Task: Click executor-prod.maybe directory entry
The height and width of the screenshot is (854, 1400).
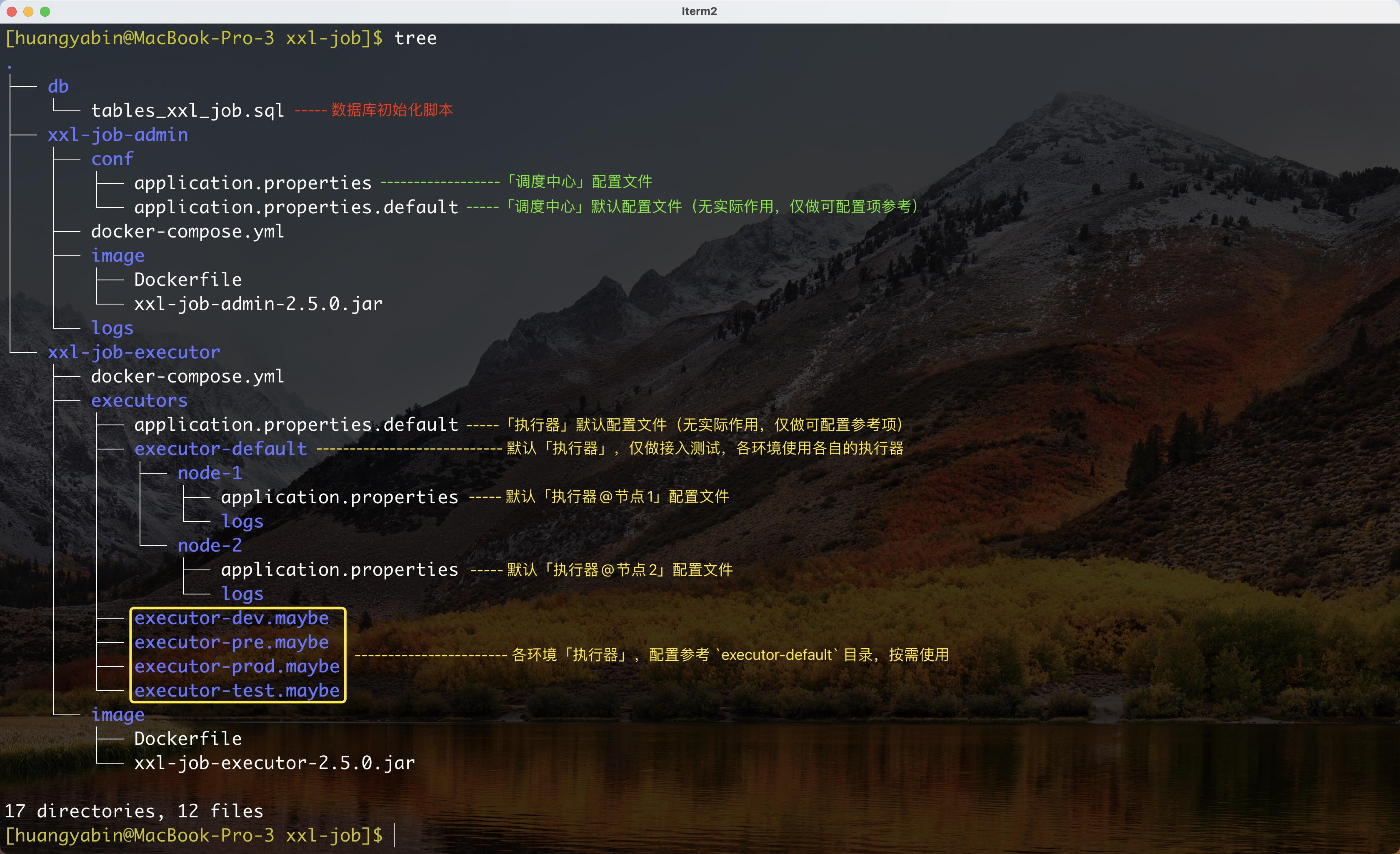Action: [x=237, y=667]
